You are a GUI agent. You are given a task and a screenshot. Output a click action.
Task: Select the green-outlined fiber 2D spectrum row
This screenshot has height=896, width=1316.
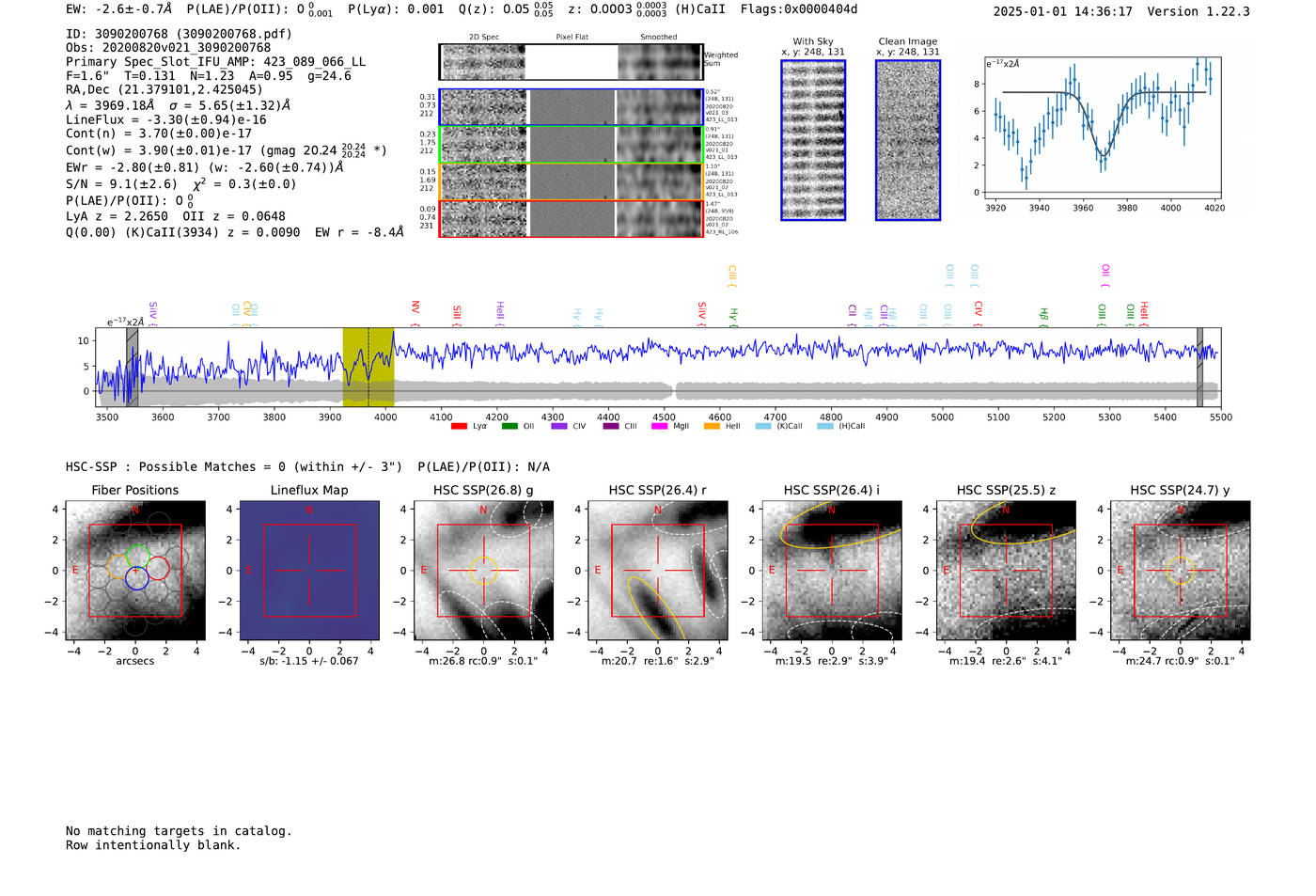571,144
